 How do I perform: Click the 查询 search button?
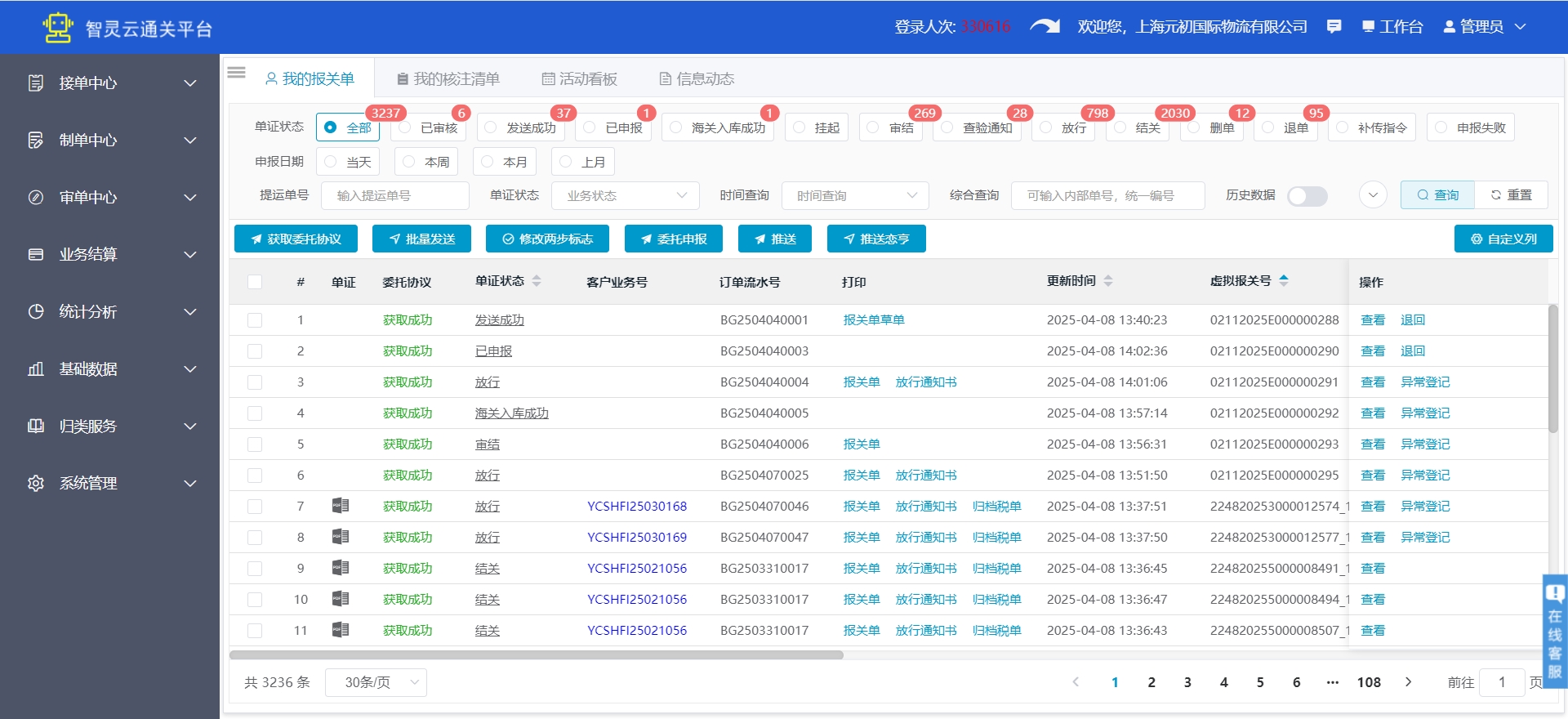point(1437,194)
